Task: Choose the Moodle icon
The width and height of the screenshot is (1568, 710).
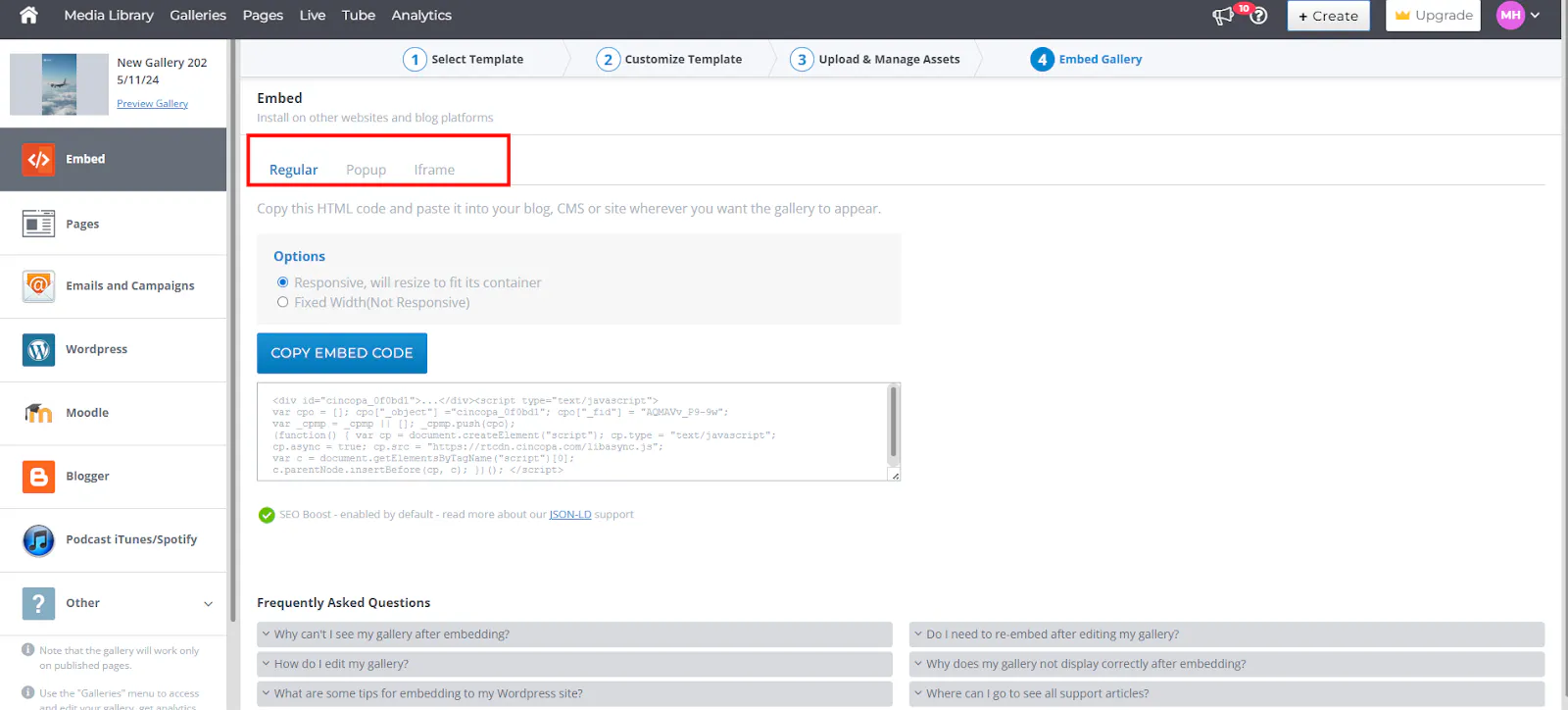Action: [x=38, y=413]
